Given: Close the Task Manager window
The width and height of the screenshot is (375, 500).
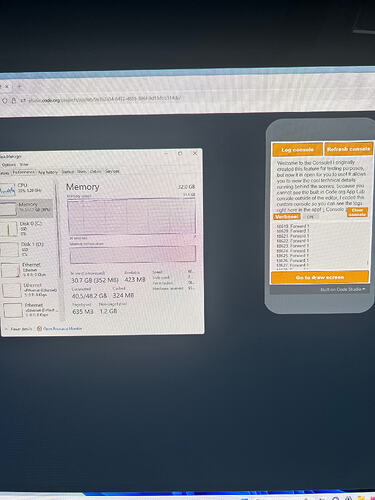Looking at the screenshot, I should [x=195, y=153].
